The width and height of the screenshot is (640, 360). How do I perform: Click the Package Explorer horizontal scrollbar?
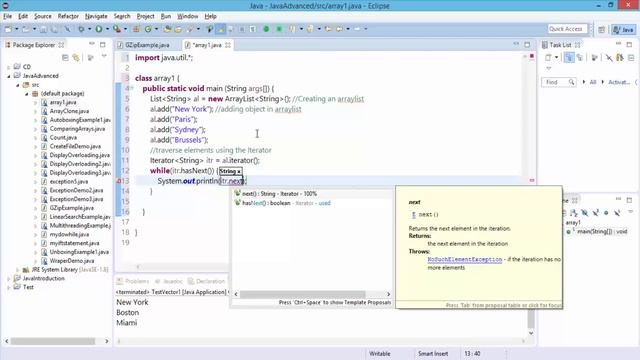53,341
